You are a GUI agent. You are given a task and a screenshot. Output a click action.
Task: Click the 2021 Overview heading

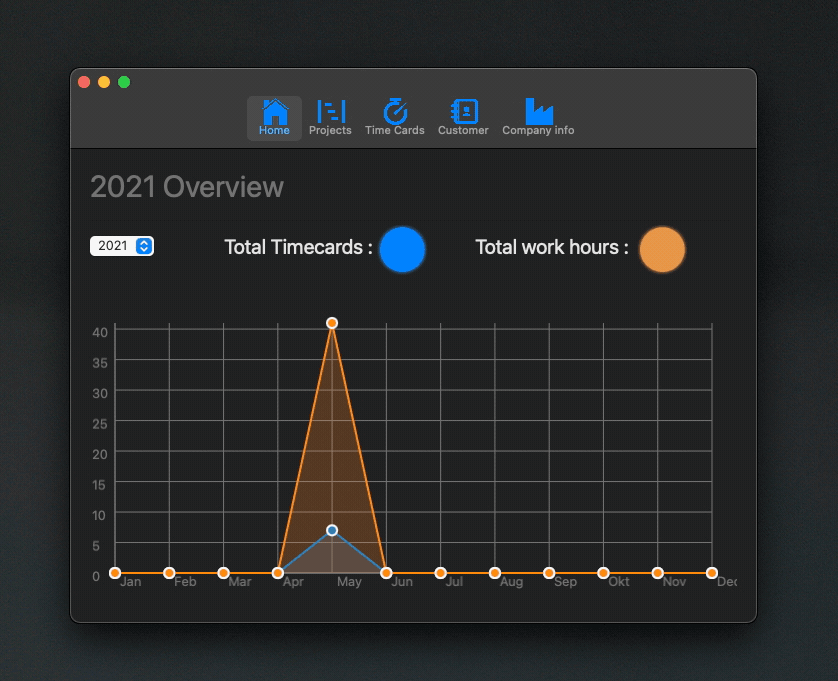pyautogui.click(x=187, y=187)
